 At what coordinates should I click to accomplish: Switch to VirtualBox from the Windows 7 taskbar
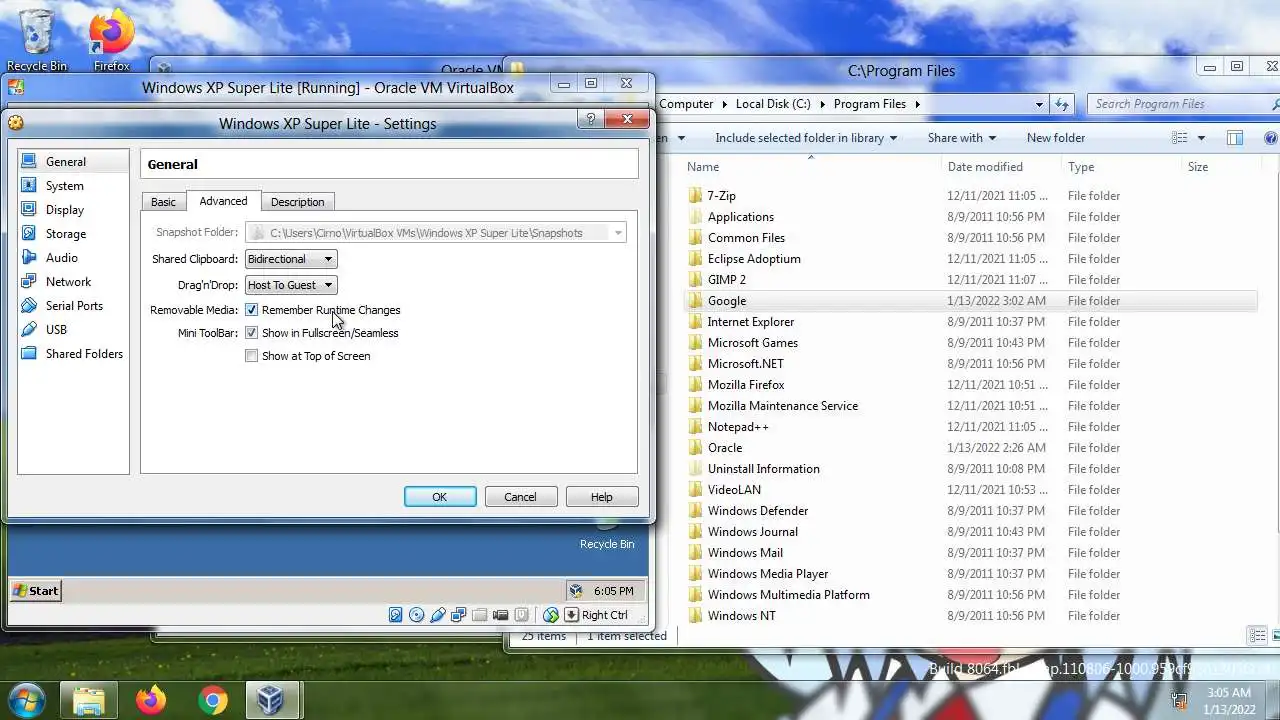270,700
